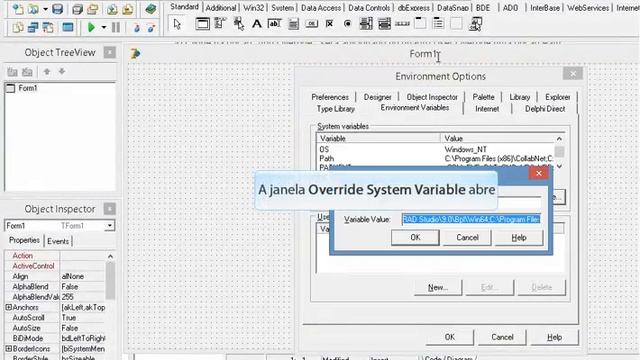This screenshot has width=640, height=360.
Task: Switch to the Additional palette tab
Action: pos(221,8)
